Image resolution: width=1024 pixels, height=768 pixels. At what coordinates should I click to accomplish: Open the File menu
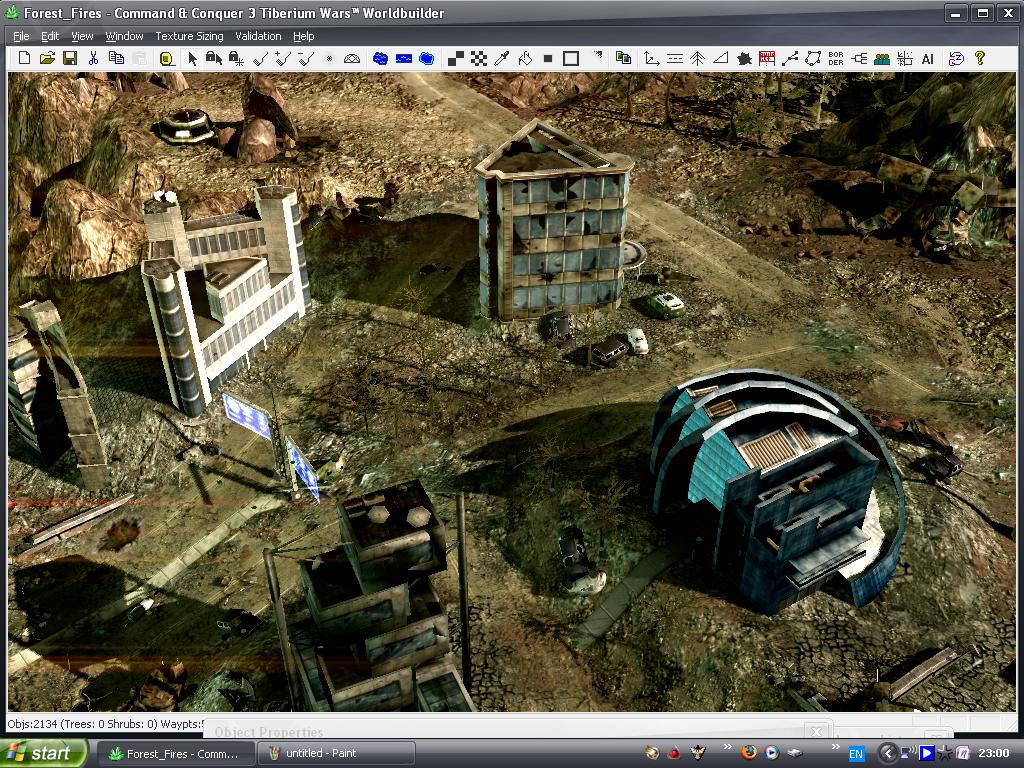click(x=21, y=36)
